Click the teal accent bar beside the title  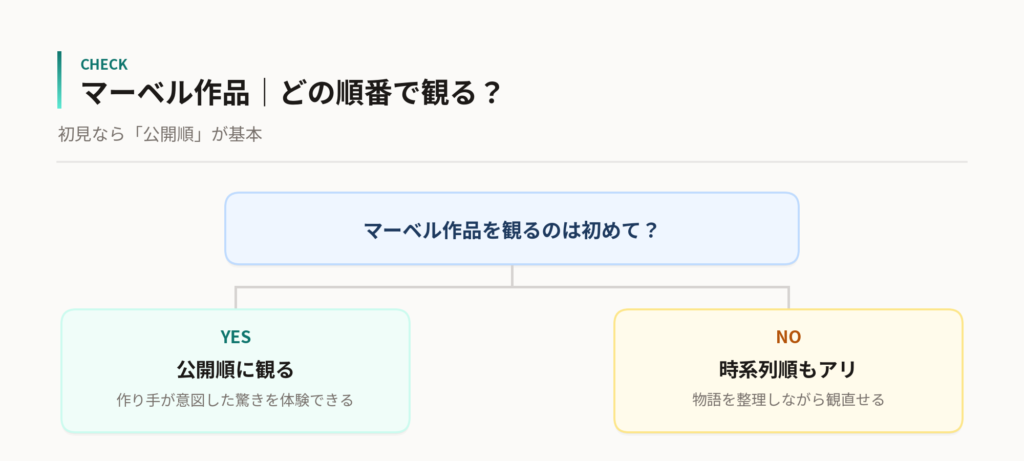tap(59, 80)
